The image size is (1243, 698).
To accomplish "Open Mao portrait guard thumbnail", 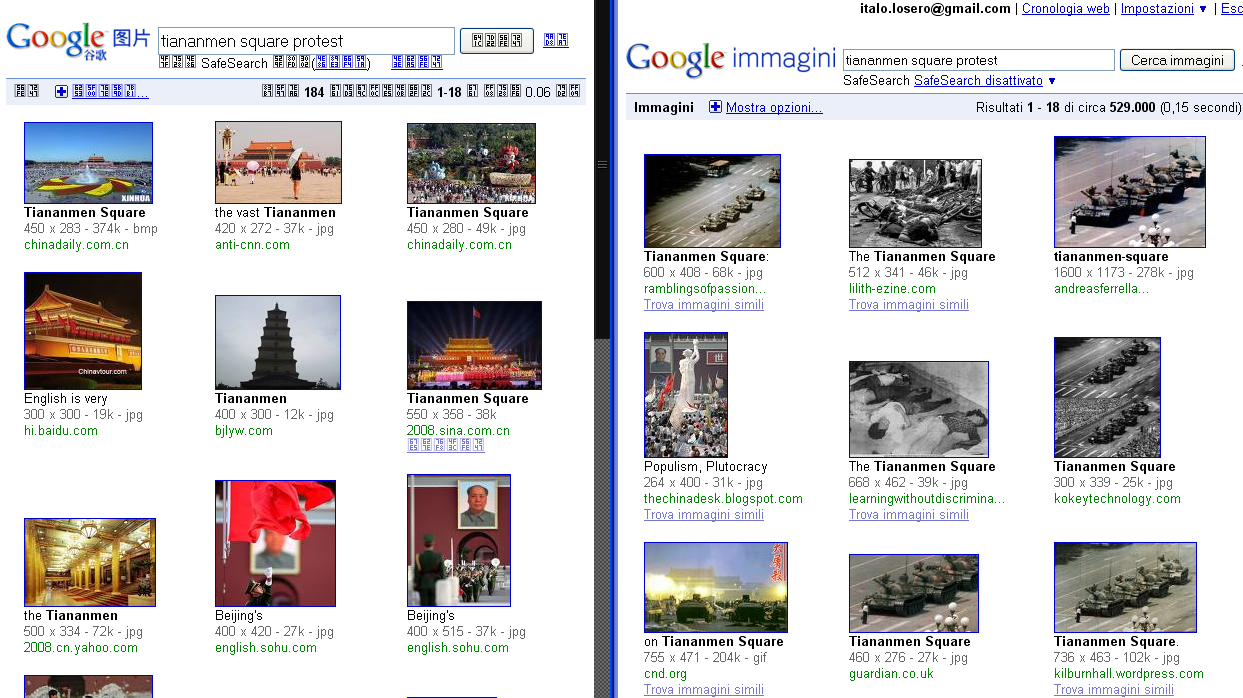I will tap(458, 540).
